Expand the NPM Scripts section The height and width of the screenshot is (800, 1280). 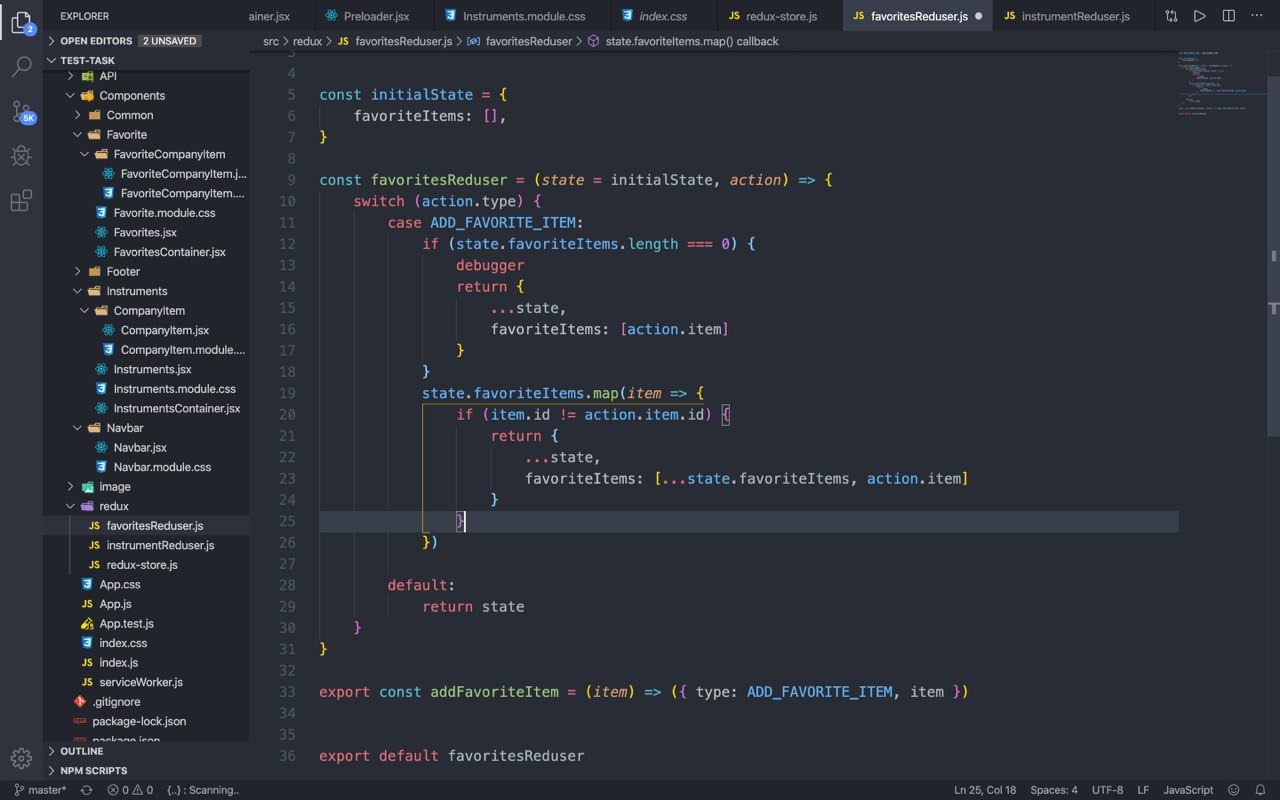click(x=93, y=771)
